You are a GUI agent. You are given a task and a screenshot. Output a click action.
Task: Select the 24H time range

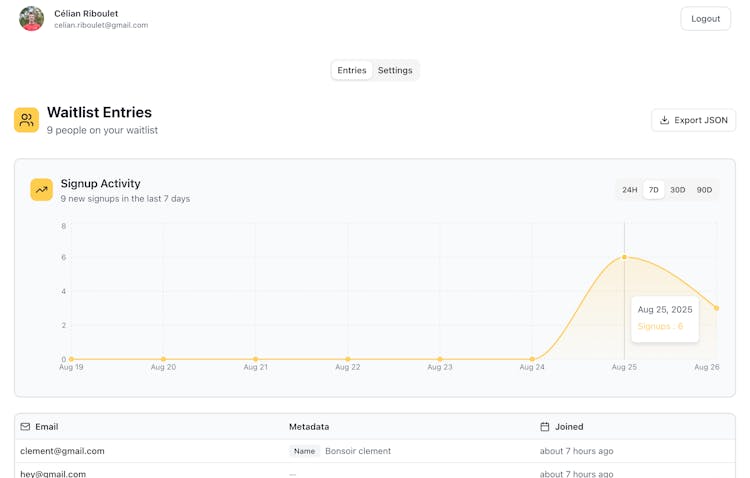pyautogui.click(x=630, y=190)
